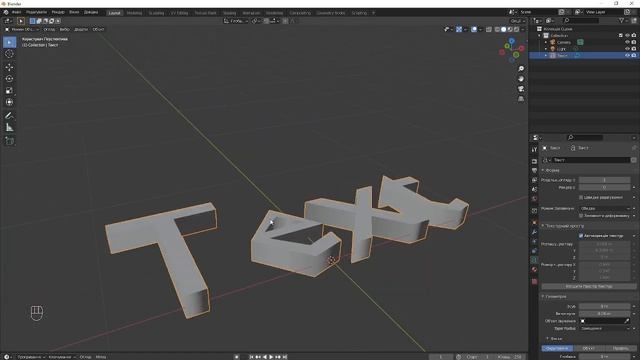Adjust the geometry Offset value field
Image resolution: width=640 pixels, height=360 pixels.
(604, 306)
